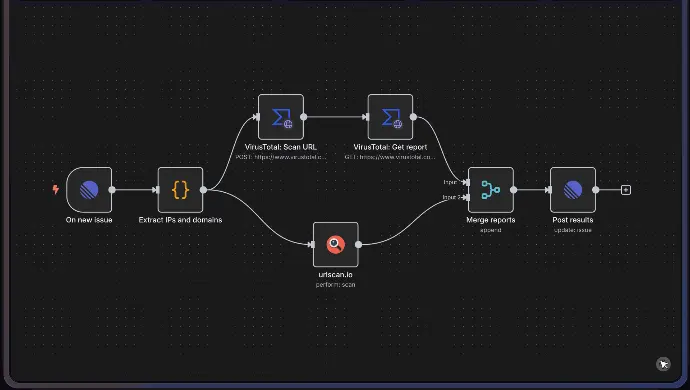
Task: Click the Input 2 port on Merge reports
Action: 466,197
